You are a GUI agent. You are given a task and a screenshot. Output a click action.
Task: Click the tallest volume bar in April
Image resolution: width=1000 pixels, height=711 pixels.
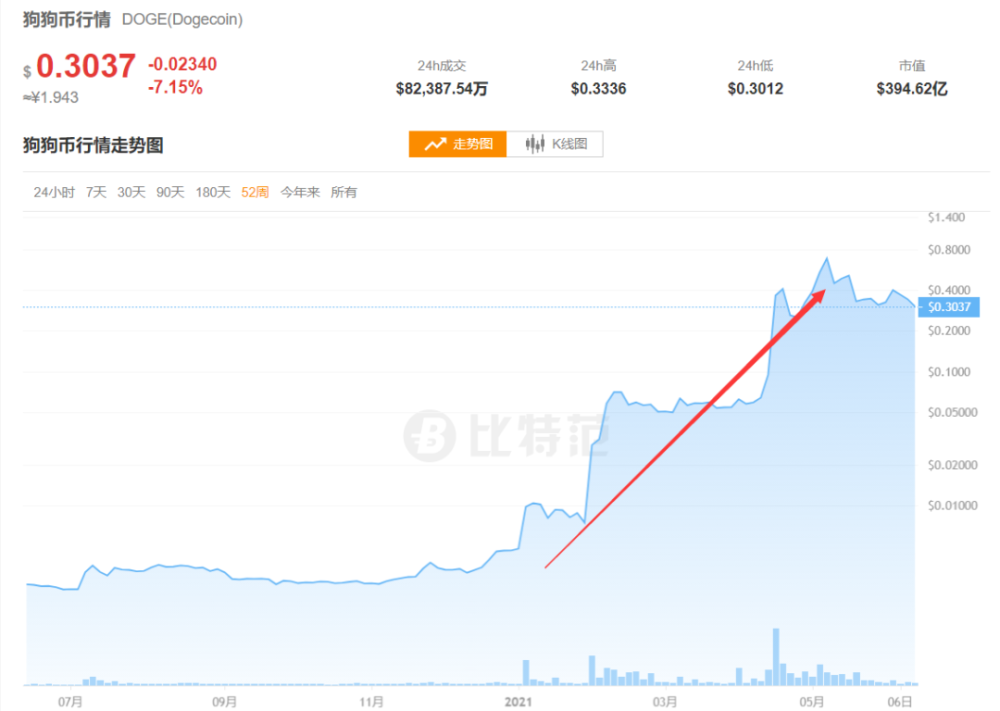click(776, 657)
